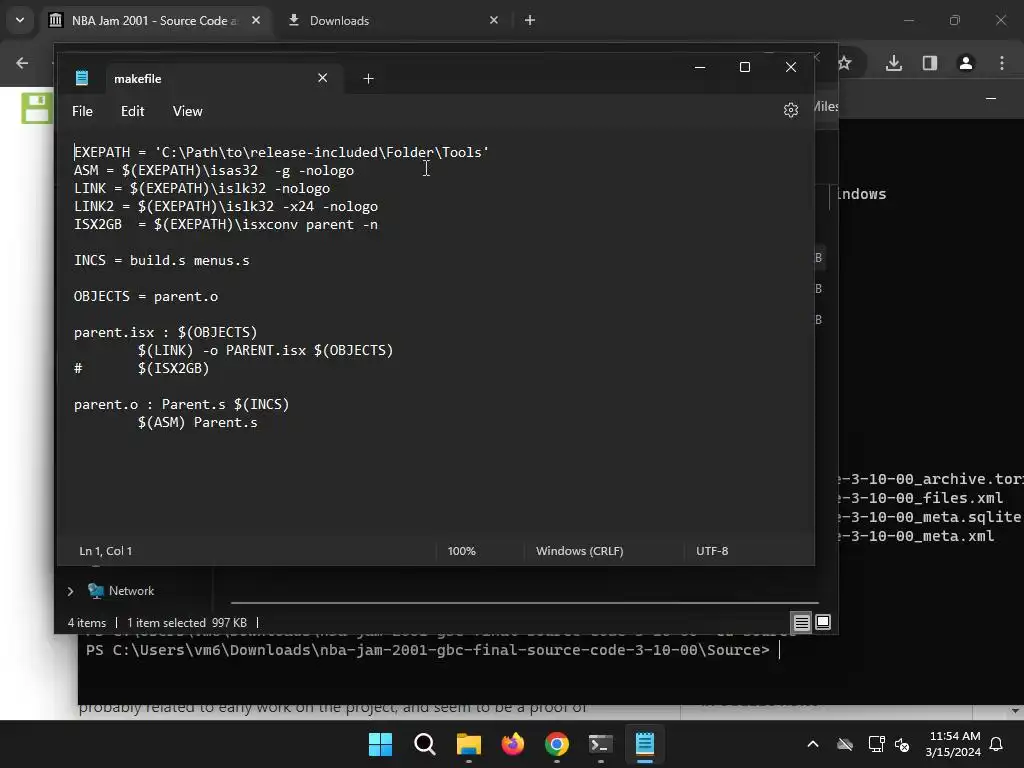
Task: Click the PowerShell prompt line
Action: (428, 650)
